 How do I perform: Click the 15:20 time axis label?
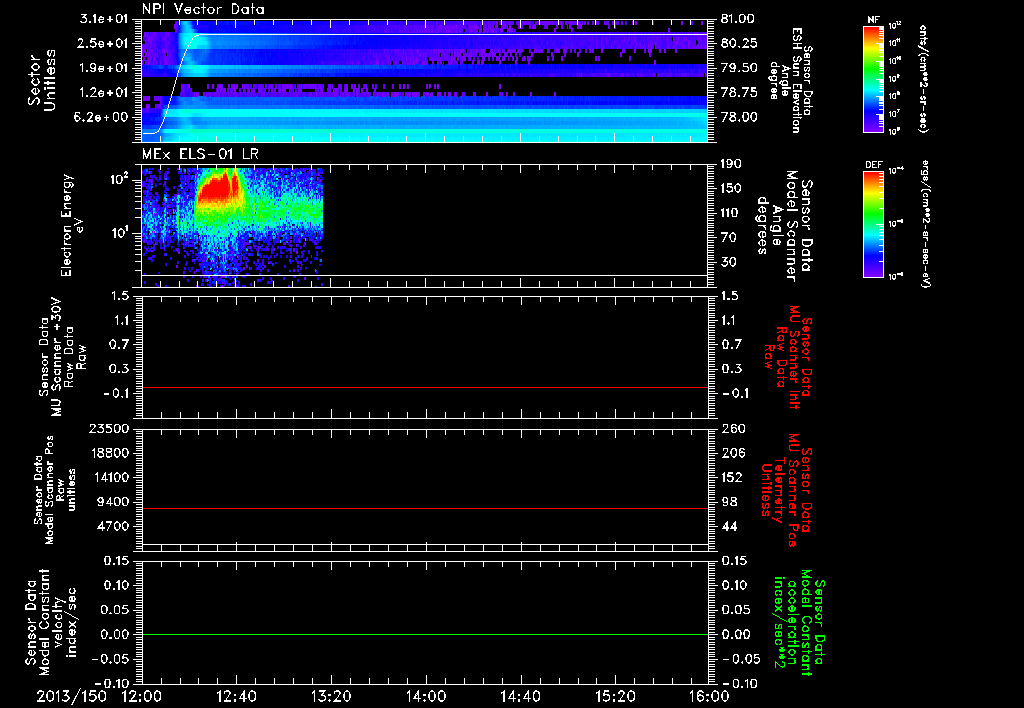tap(615, 697)
